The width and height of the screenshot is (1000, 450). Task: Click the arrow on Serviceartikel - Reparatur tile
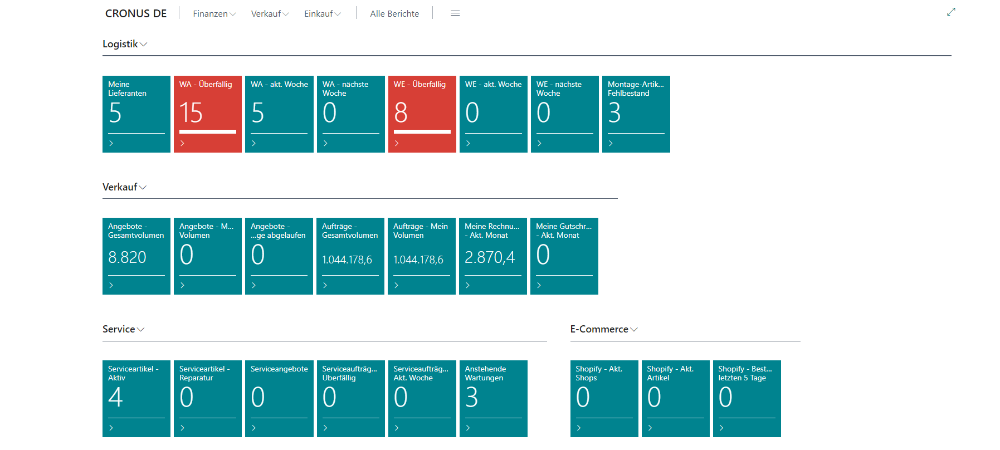[182, 428]
